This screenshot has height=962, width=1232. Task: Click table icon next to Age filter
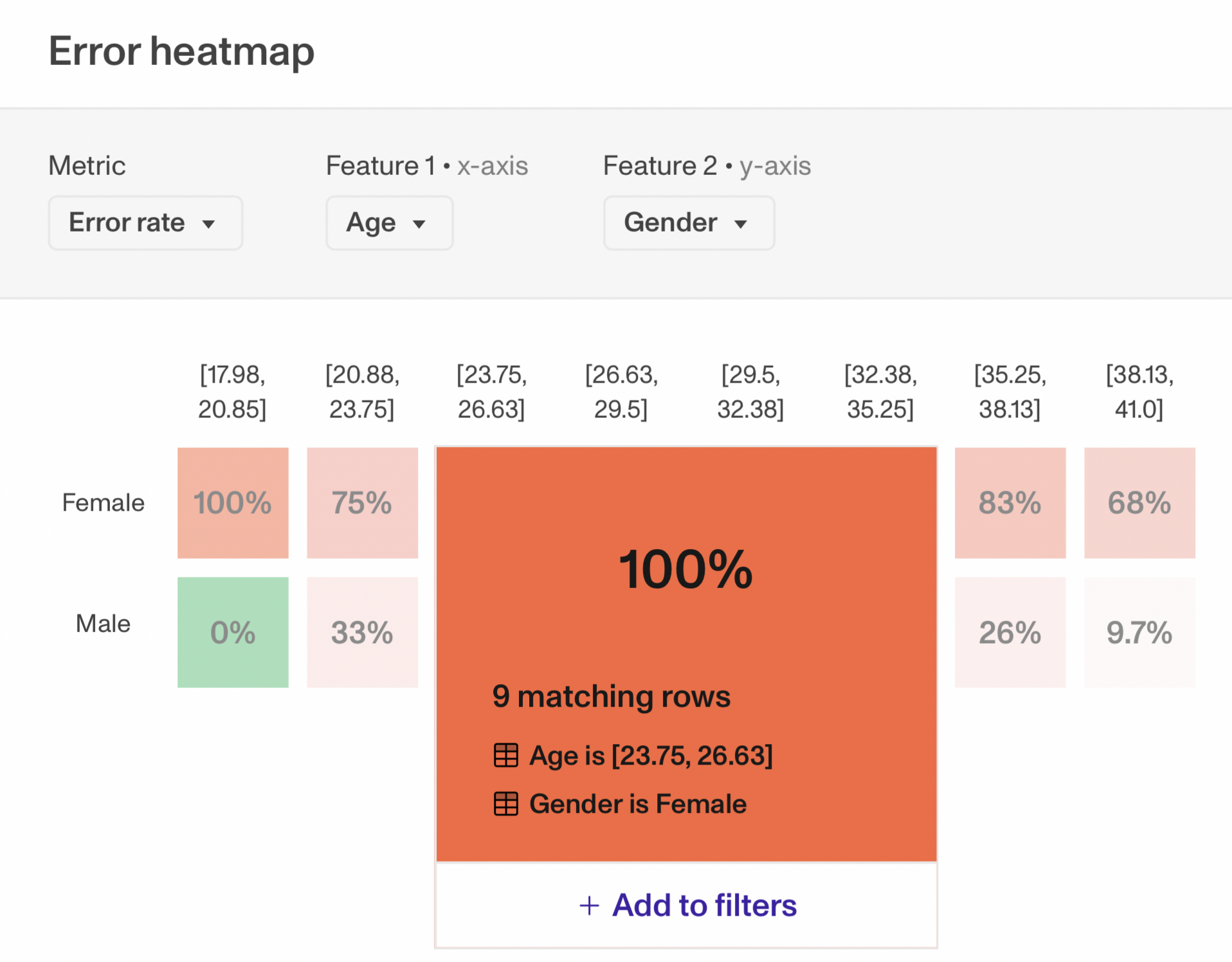[505, 755]
